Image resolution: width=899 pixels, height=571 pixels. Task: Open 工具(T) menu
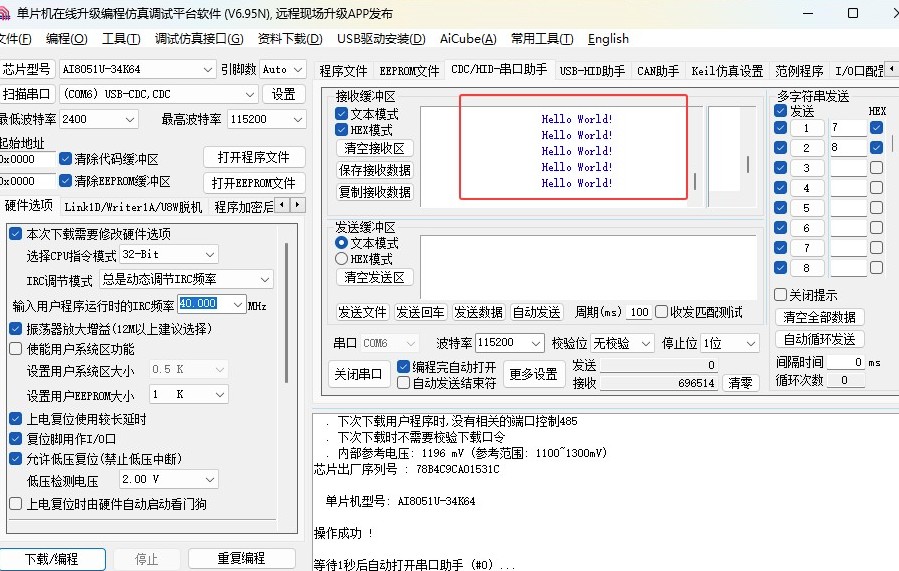[x=121, y=39]
